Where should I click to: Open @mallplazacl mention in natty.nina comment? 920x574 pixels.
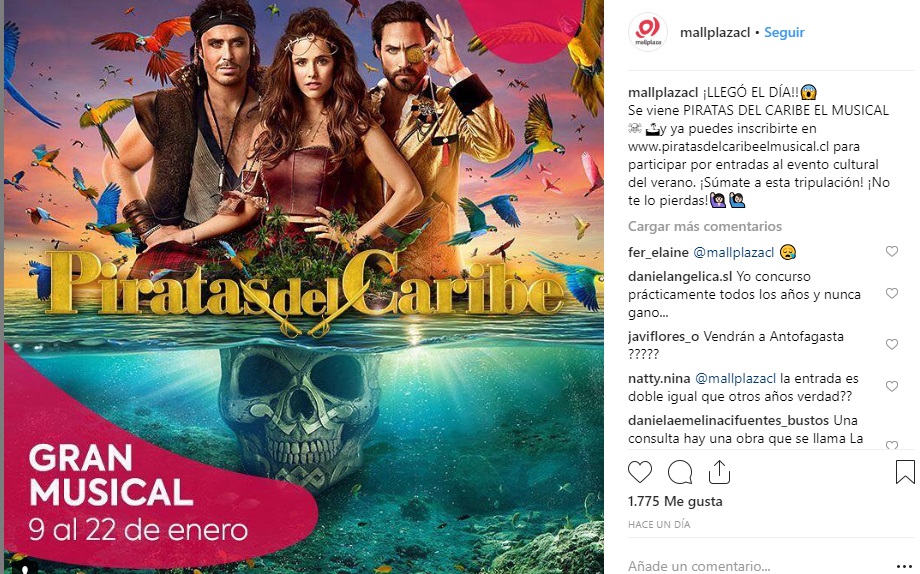[735, 379]
